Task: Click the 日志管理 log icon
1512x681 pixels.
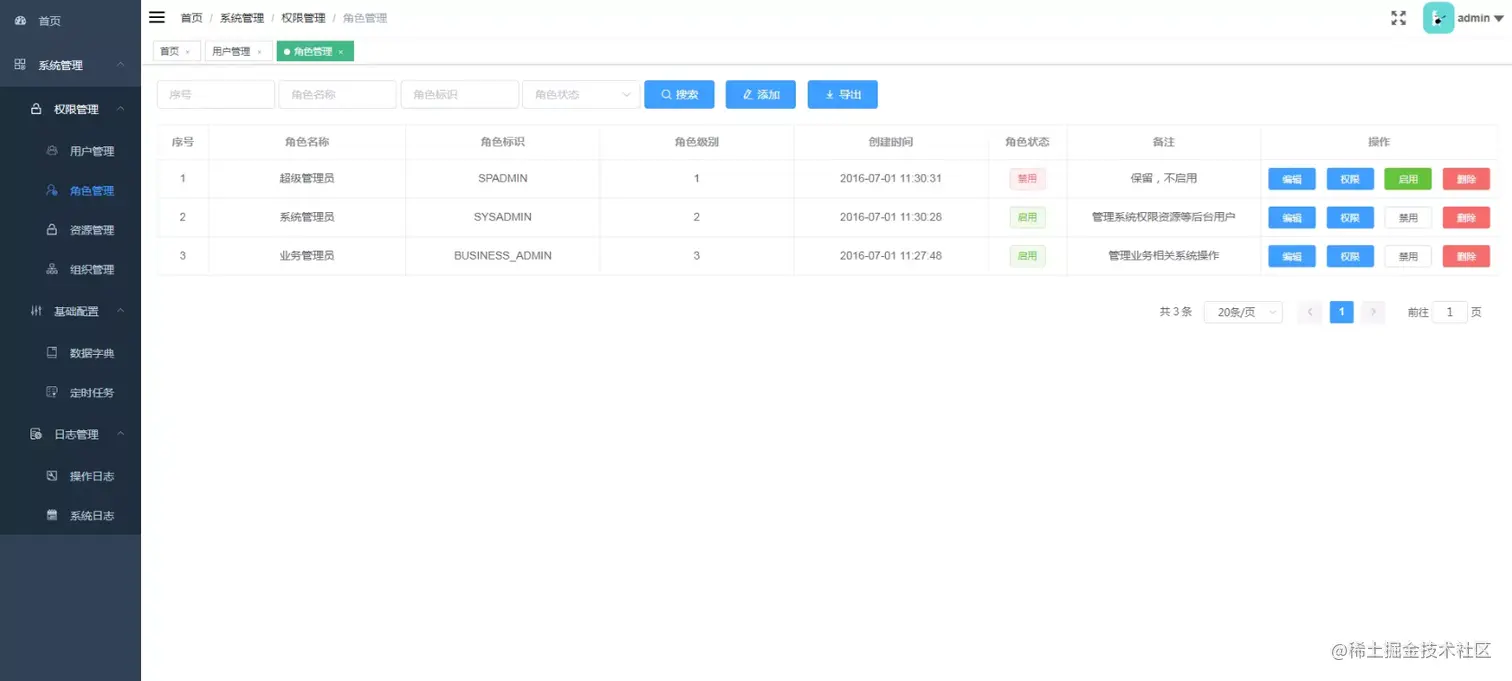Action: pyautogui.click(x=36, y=434)
